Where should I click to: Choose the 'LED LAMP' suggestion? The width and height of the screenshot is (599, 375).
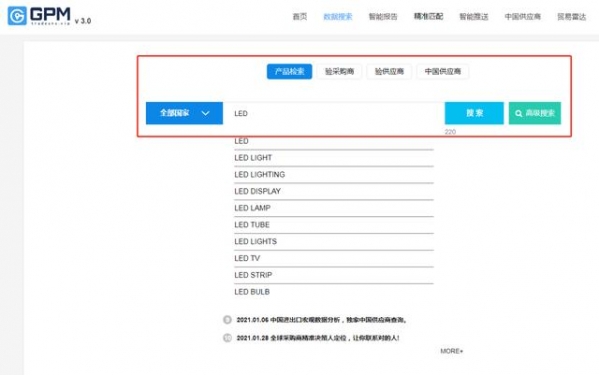click(x=334, y=208)
